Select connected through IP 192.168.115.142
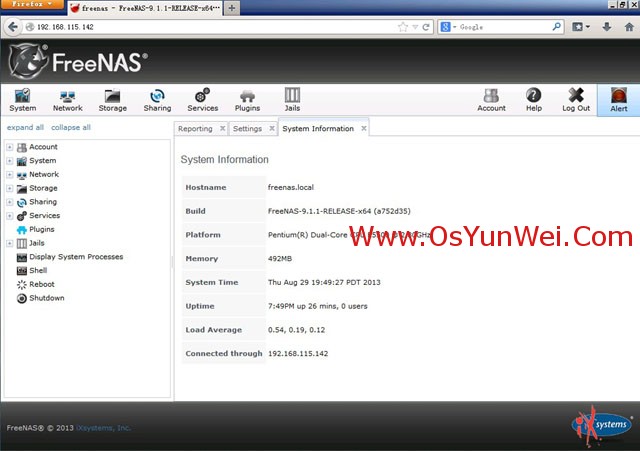Viewport: 640px width, 451px height. point(298,353)
